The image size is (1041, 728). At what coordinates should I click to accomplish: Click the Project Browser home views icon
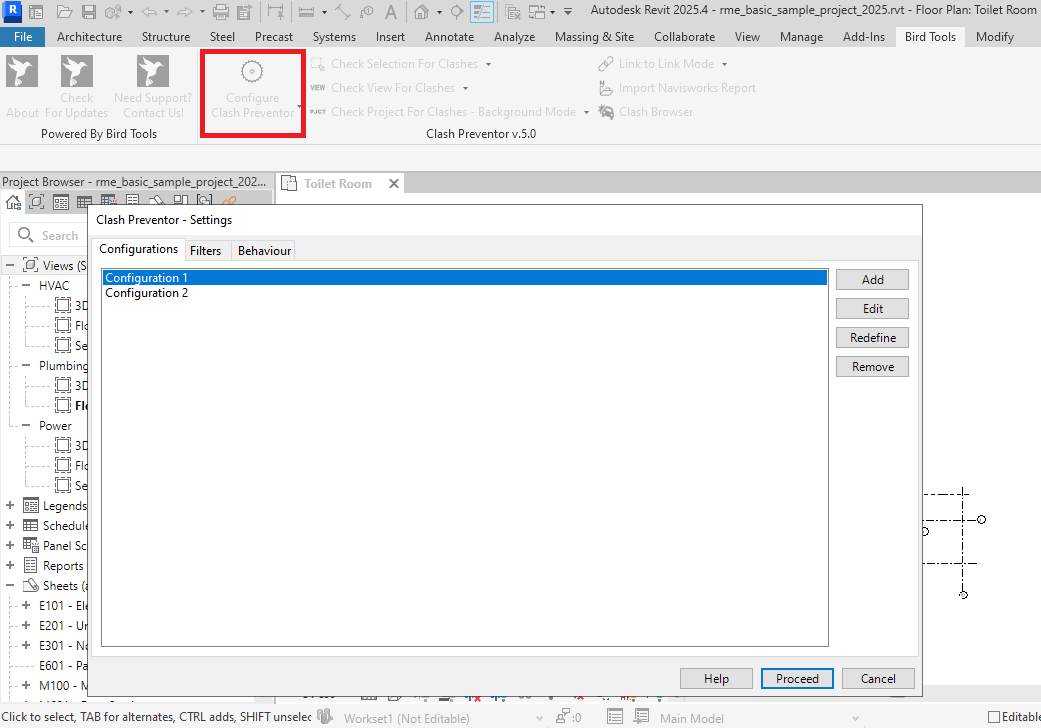pyautogui.click(x=13, y=202)
